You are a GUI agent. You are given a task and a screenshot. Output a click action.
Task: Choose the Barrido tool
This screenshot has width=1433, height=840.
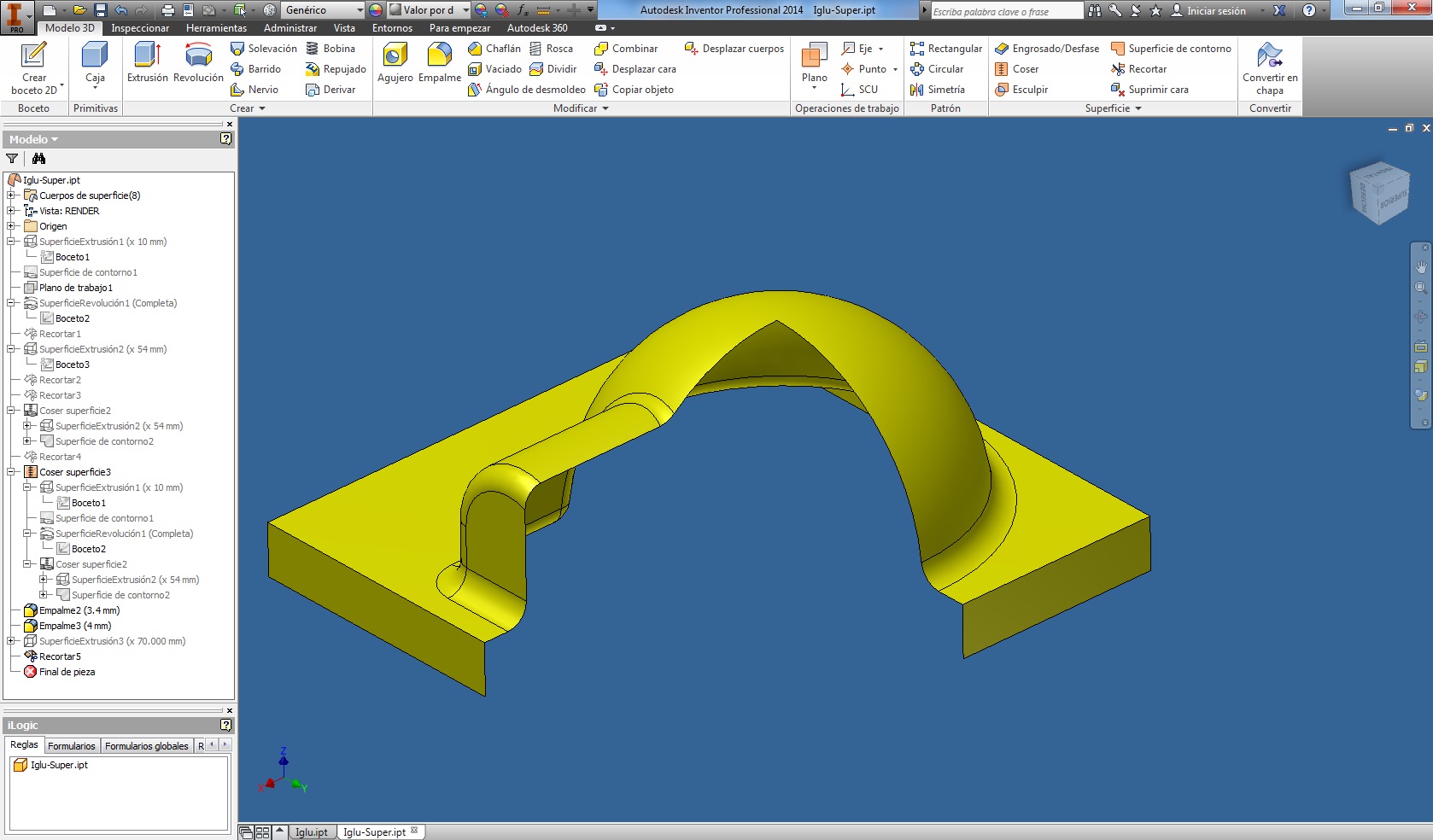tap(255, 69)
